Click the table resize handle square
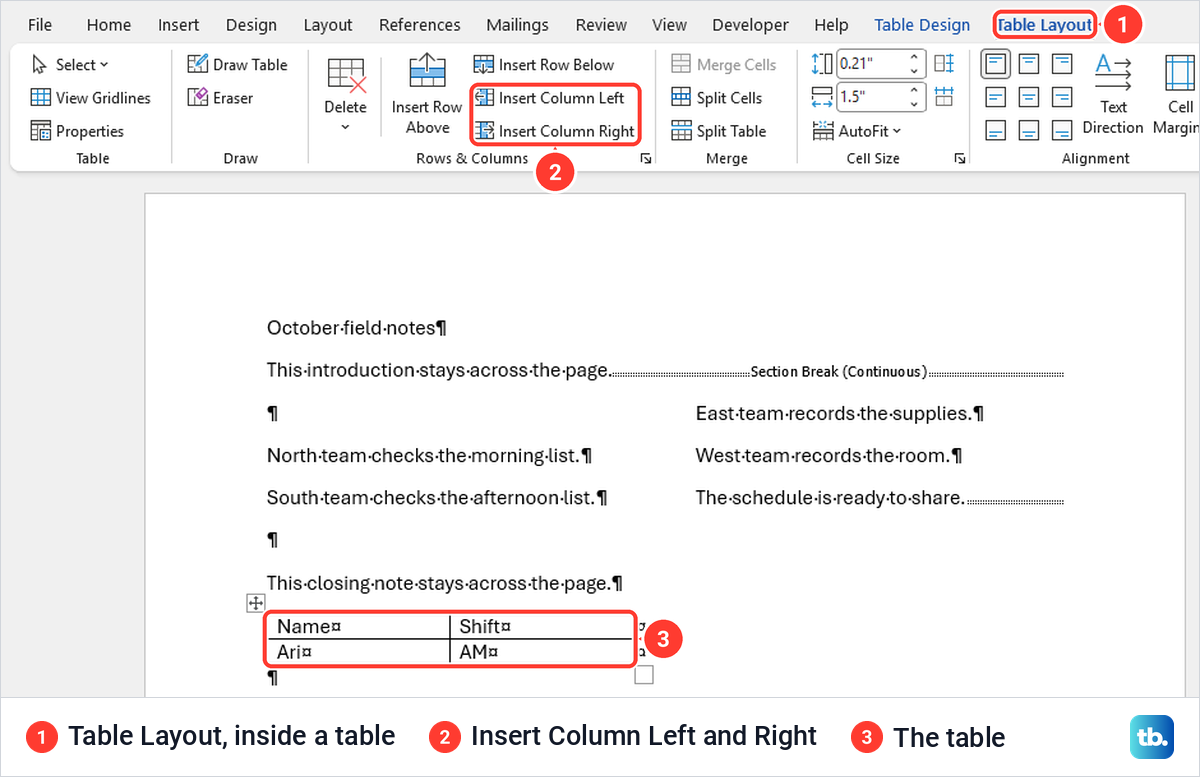Screen dimensions: 1200x777 coord(644,675)
